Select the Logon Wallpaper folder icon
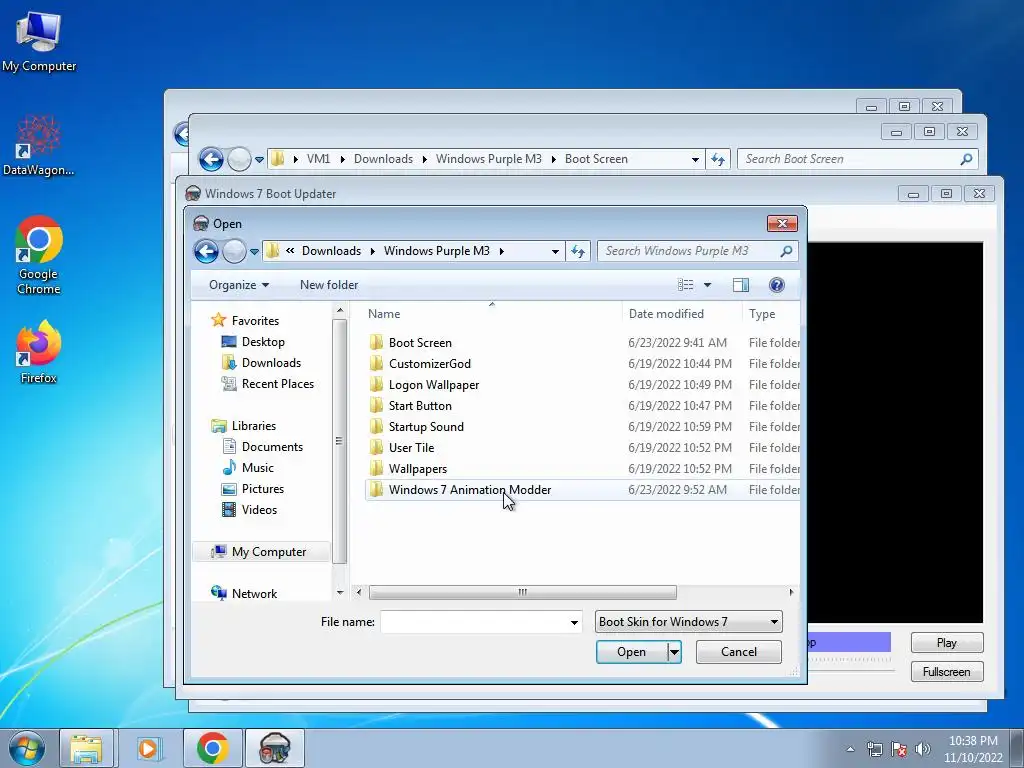Viewport: 1024px width, 768px height. pyautogui.click(x=376, y=384)
